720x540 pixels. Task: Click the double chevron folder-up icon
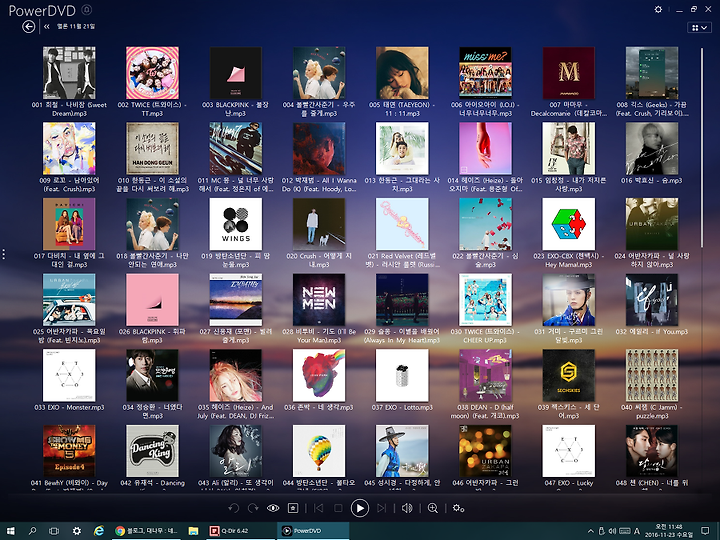(x=46, y=27)
